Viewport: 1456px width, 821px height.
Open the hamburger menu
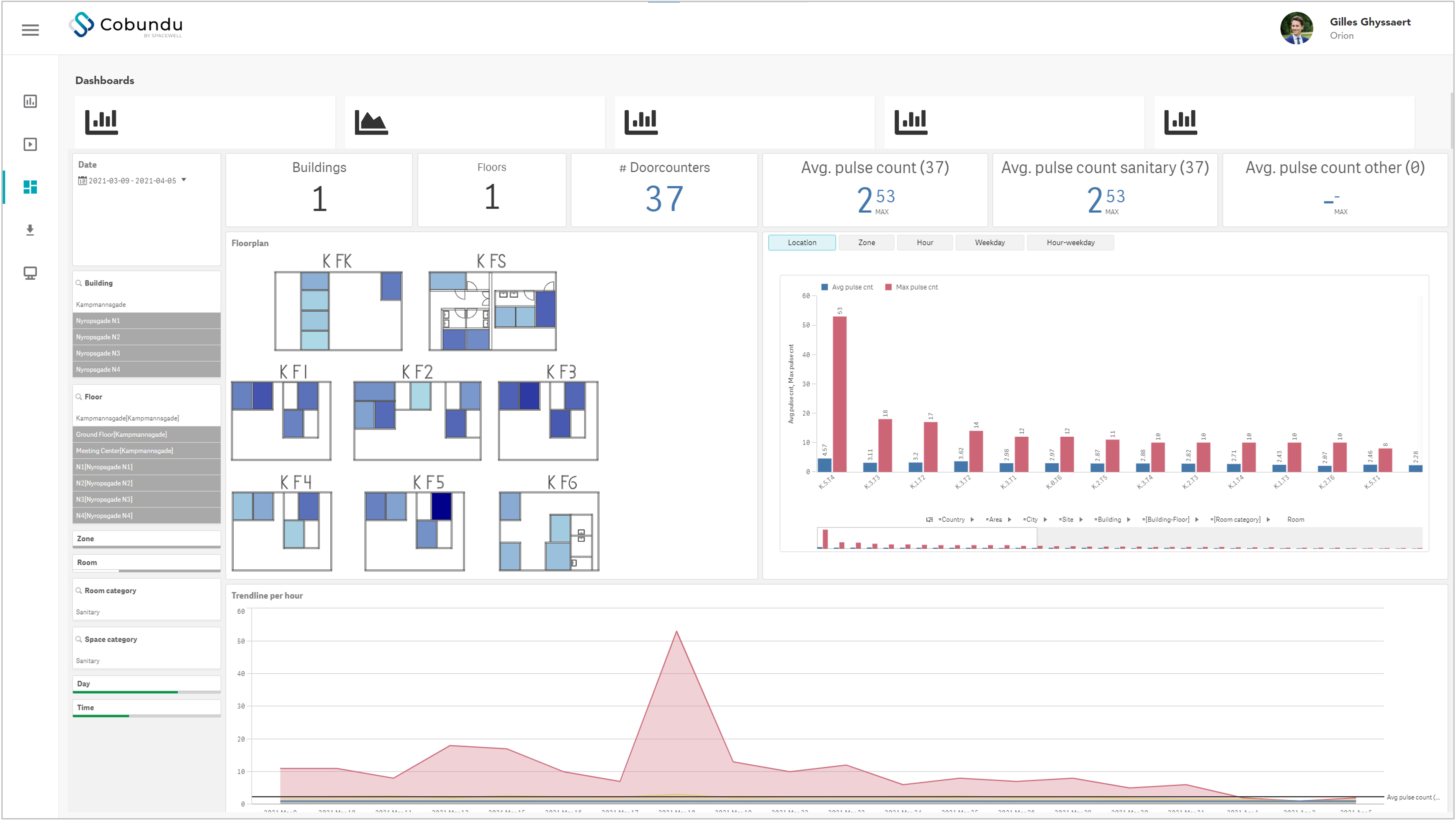tap(31, 30)
